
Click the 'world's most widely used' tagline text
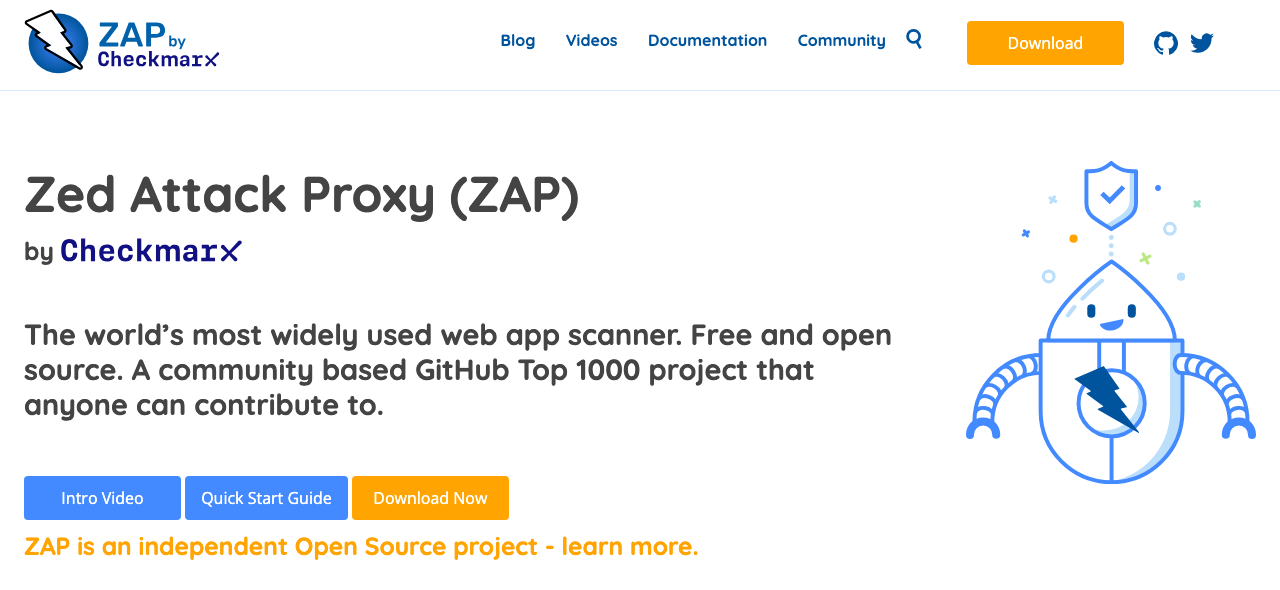(x=457, y=370)
